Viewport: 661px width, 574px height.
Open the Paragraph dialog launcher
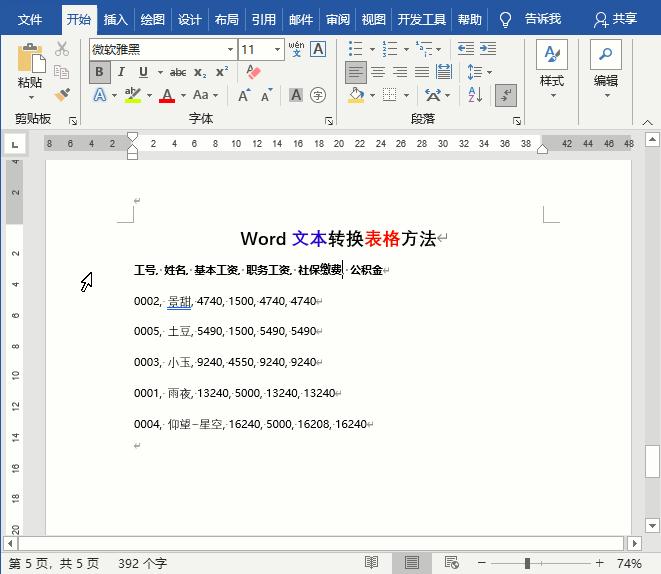click(x=516, y=121)
